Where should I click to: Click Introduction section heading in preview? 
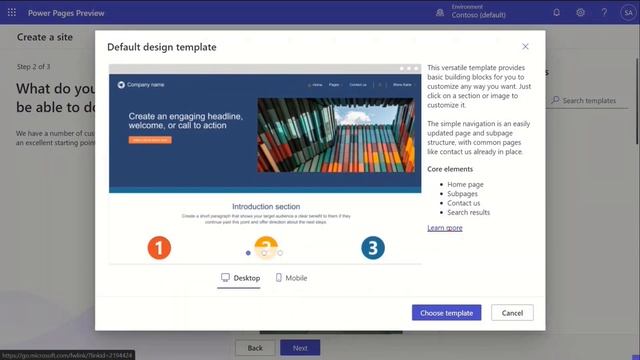(x=266, y=207)
